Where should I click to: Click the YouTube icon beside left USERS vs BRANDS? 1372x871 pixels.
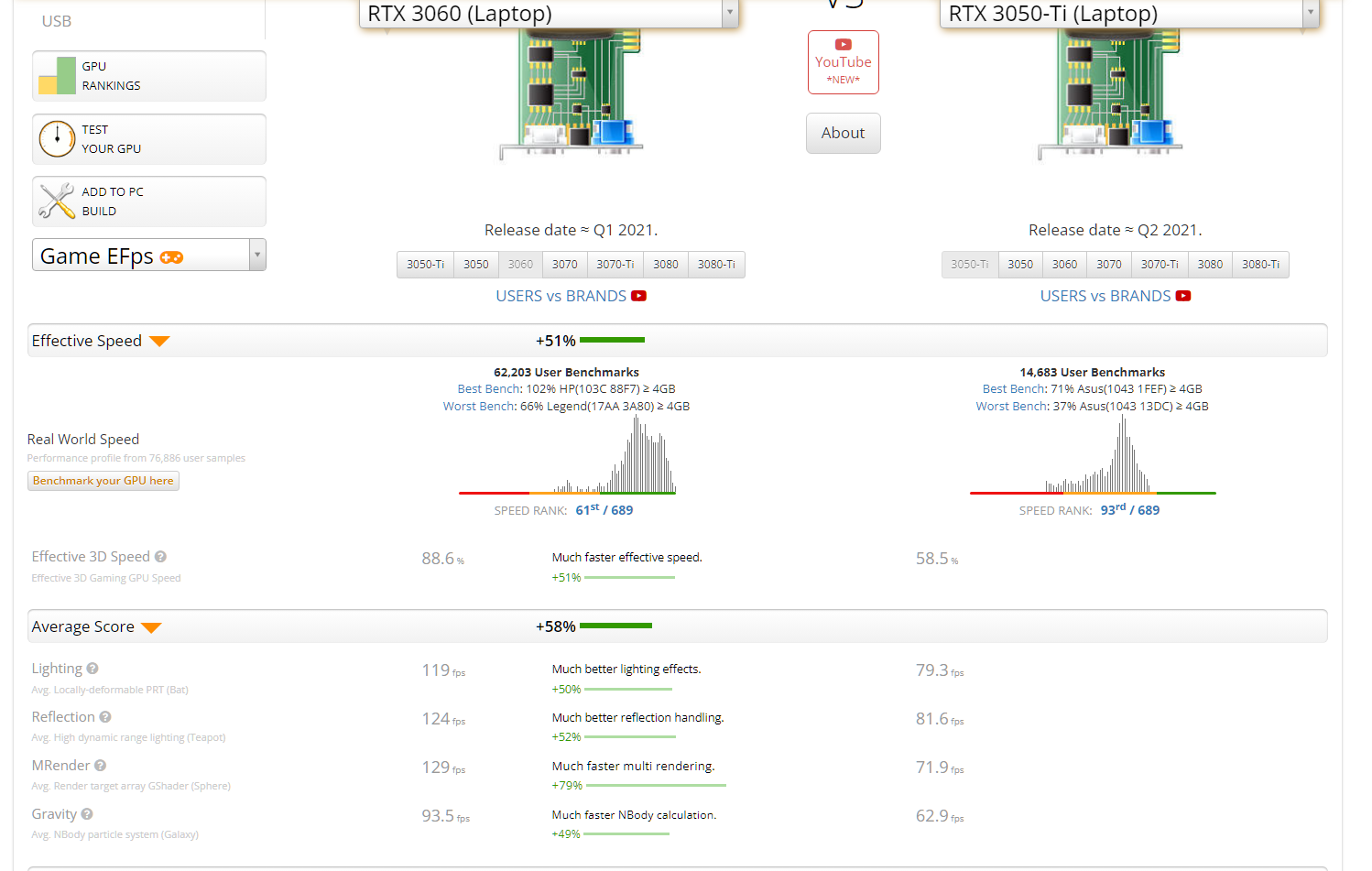point(639,296)
